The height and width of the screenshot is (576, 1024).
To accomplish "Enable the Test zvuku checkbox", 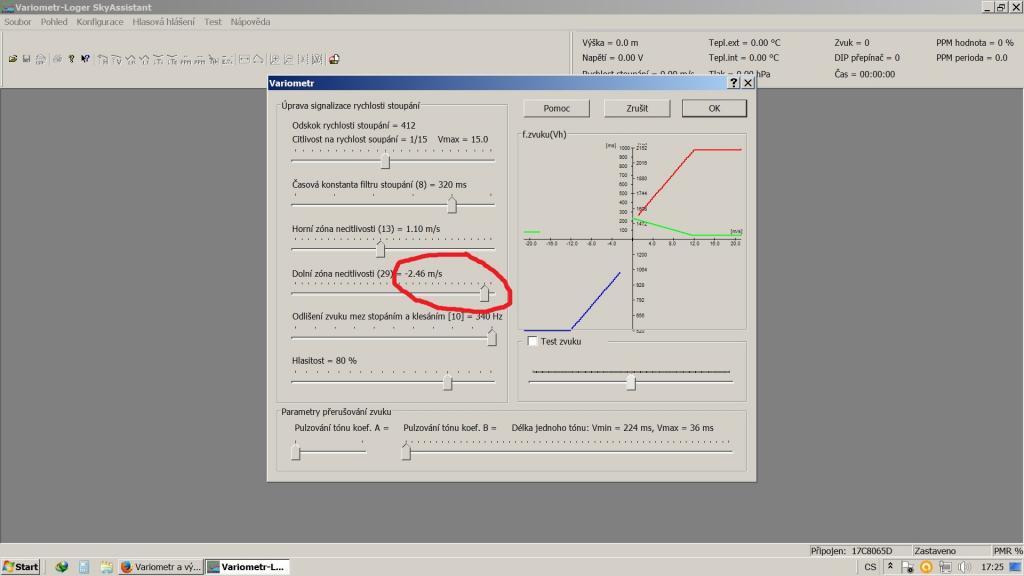I will (x=532, y=342).
